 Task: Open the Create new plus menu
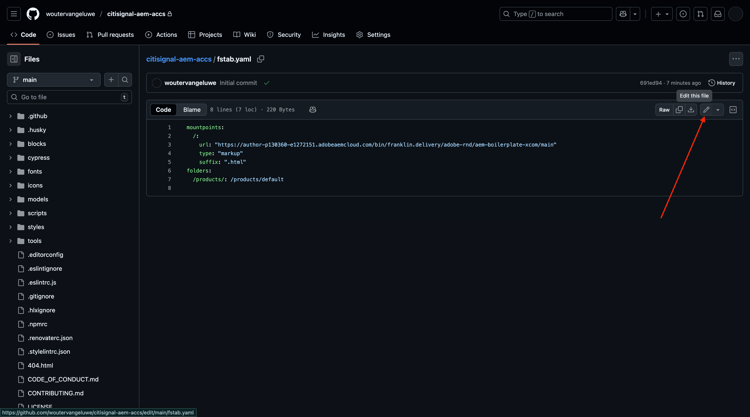pos(662,14)
